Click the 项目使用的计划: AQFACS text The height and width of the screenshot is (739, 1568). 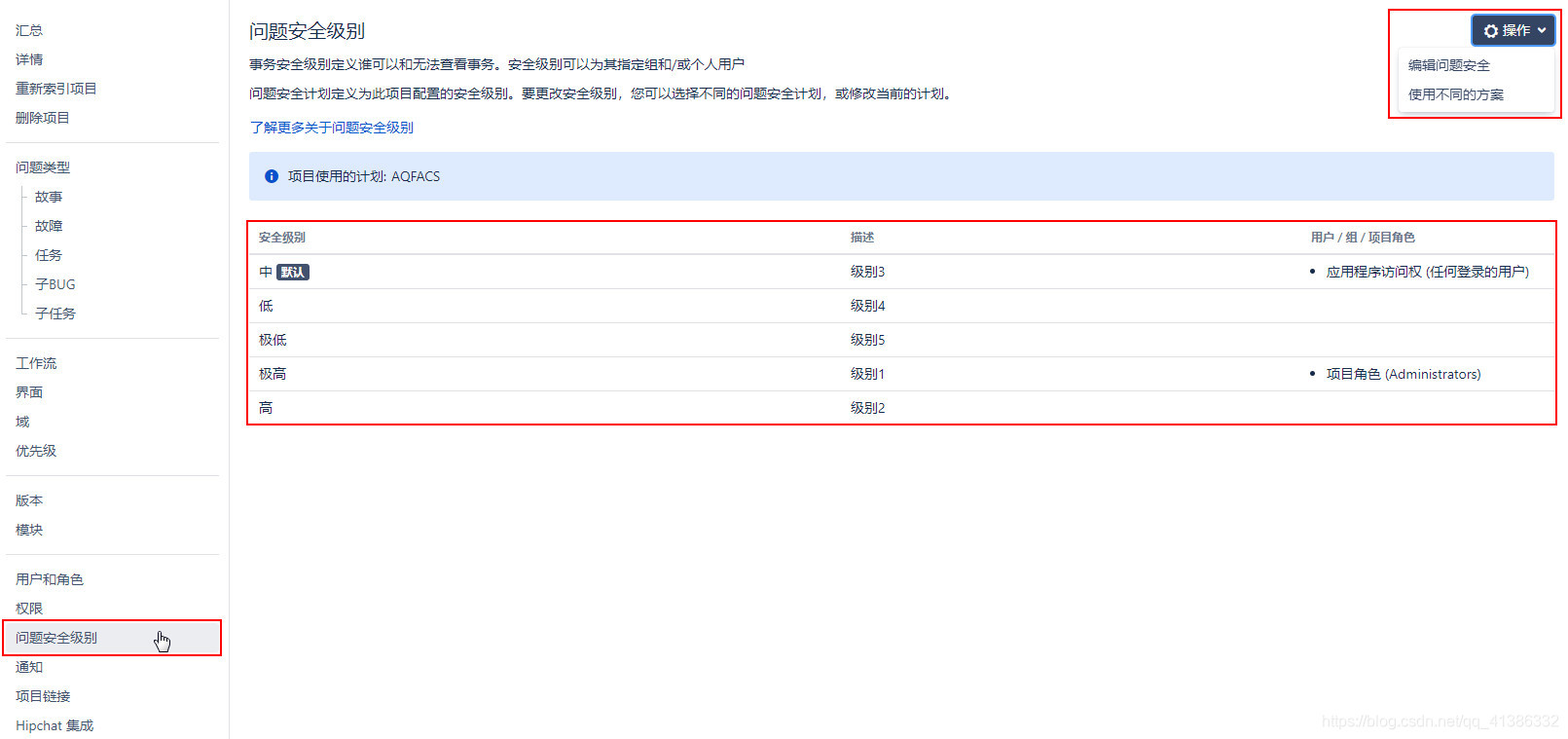click(364, 176)
